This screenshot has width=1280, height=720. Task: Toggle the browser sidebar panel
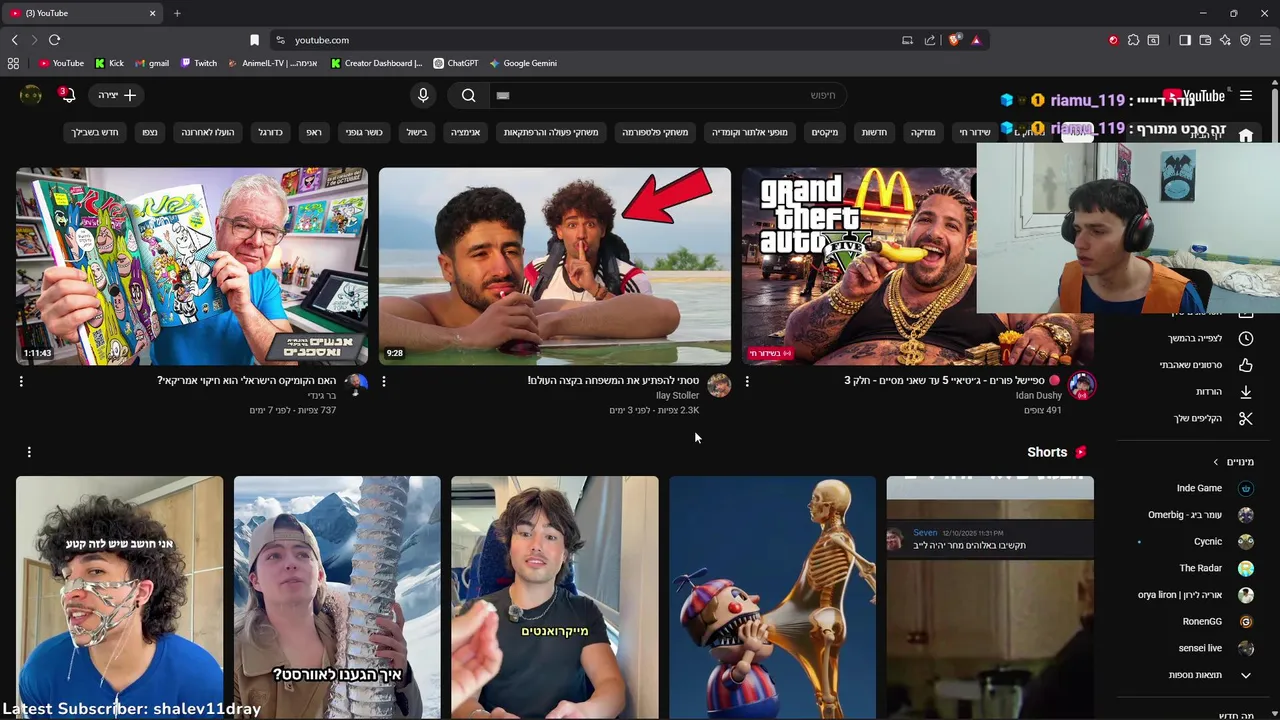[x=1185, y=40]
